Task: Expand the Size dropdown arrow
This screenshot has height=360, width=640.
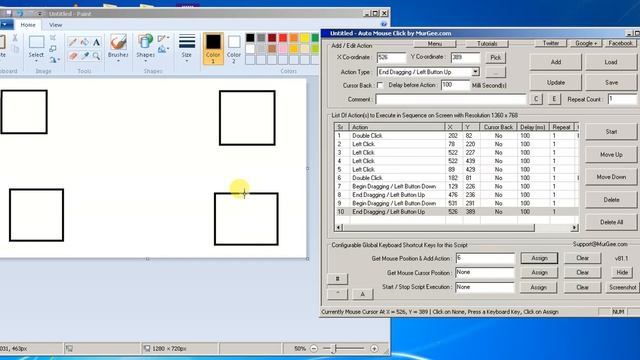Action: (187, 61)
